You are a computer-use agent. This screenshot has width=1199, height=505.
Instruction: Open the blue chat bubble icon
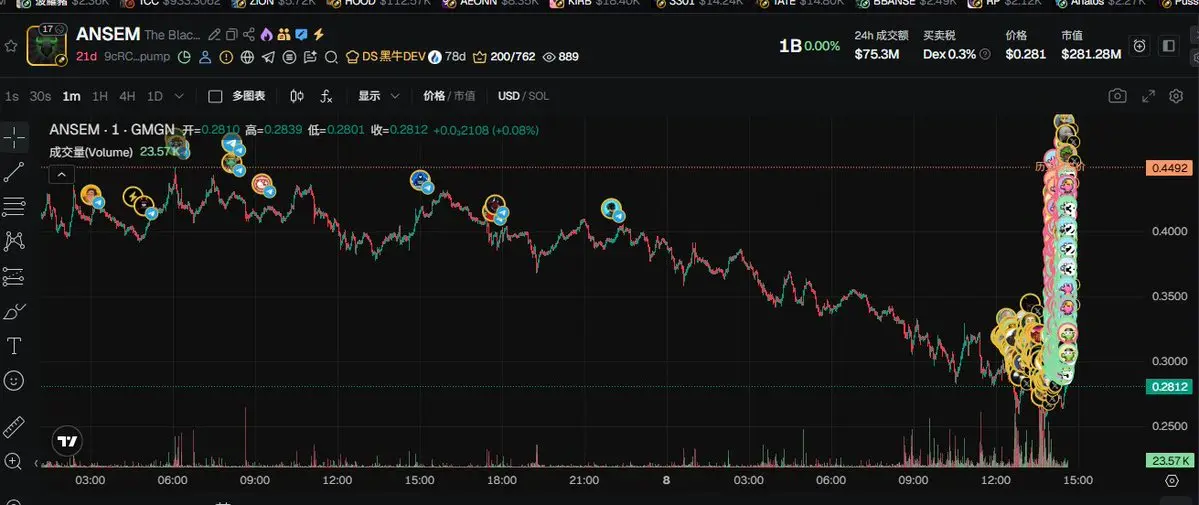(301, 34)
